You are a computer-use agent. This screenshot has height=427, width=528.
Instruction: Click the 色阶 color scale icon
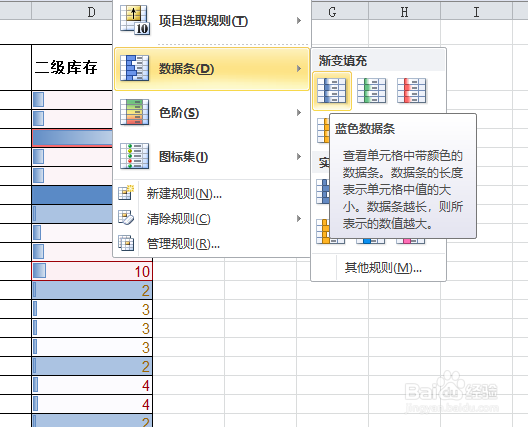click(x=135, y=112)
